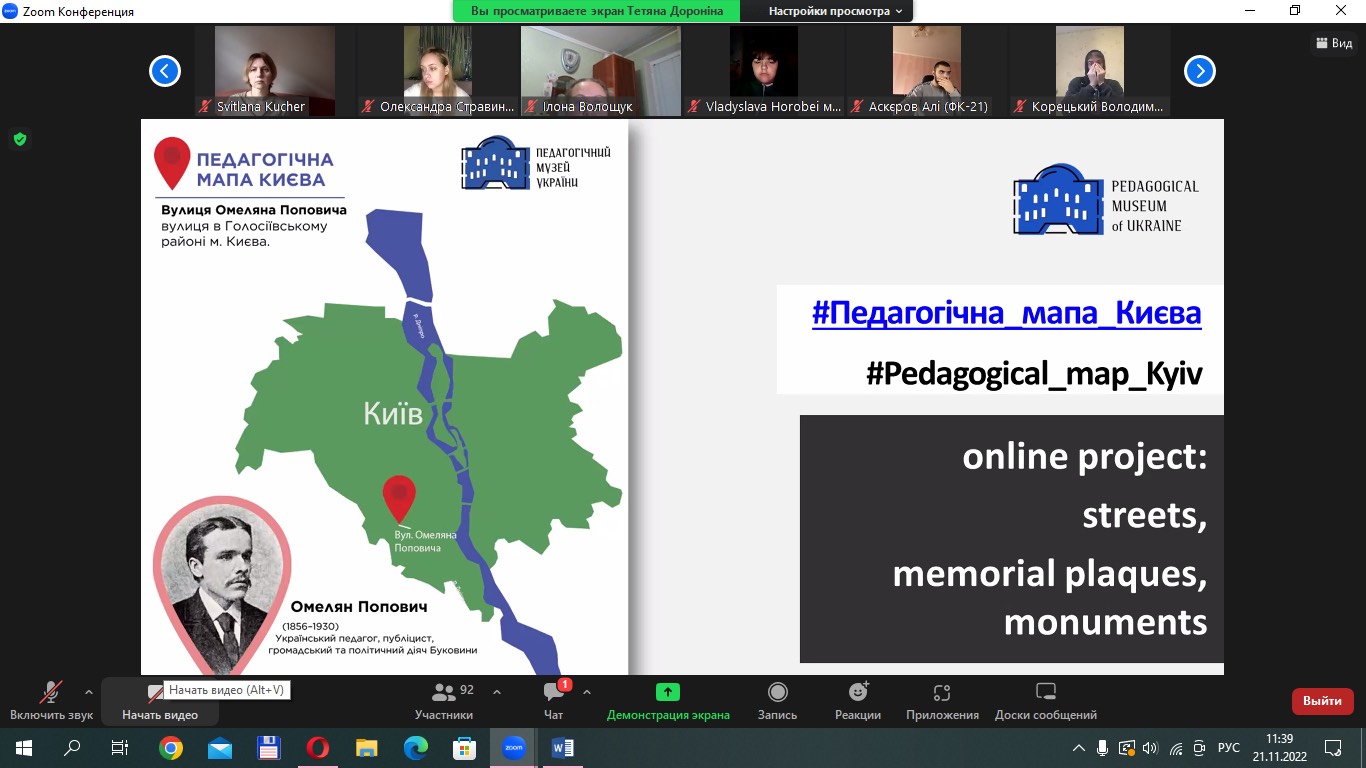Image resolution: width=1366 pixels, height=768 pixels.
Task: Expand the arrow next to Чат
Action: (x=587, y=692)
